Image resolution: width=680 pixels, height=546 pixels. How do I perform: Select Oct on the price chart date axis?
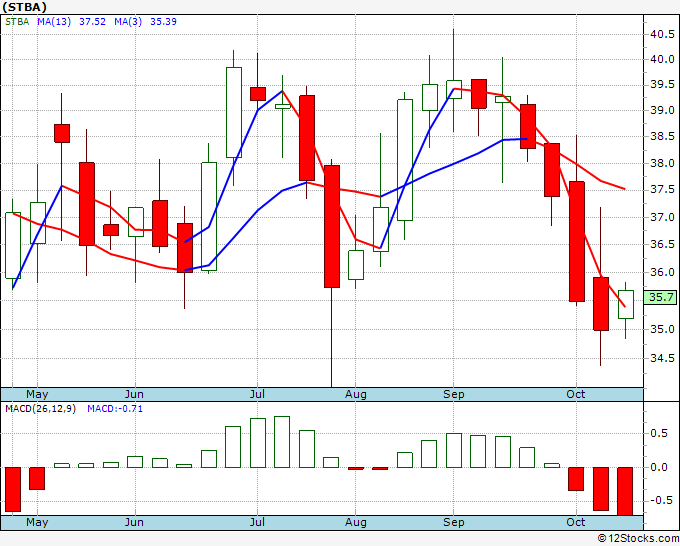[x=576, y=394]
